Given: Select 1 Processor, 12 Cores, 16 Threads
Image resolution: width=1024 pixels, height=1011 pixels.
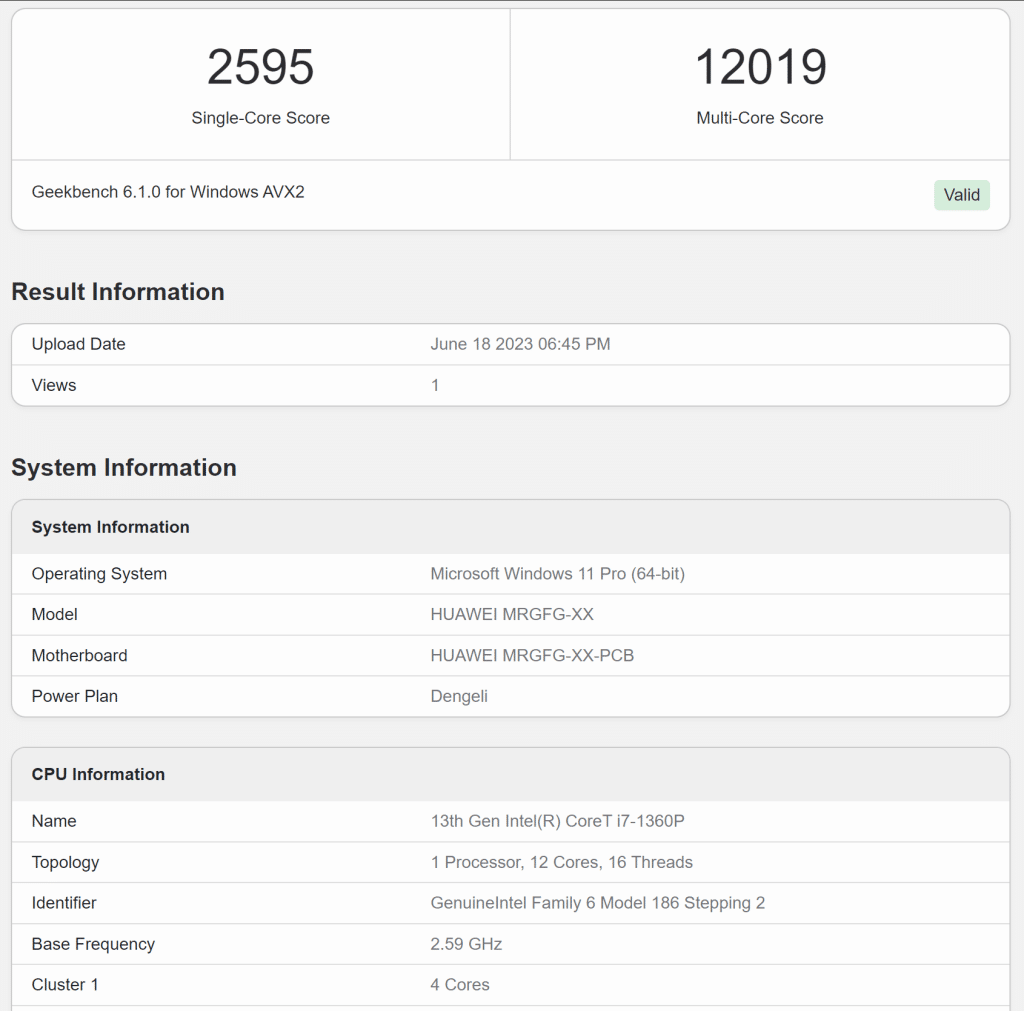Looking at the screenshot, I should (x=562, y=863).
